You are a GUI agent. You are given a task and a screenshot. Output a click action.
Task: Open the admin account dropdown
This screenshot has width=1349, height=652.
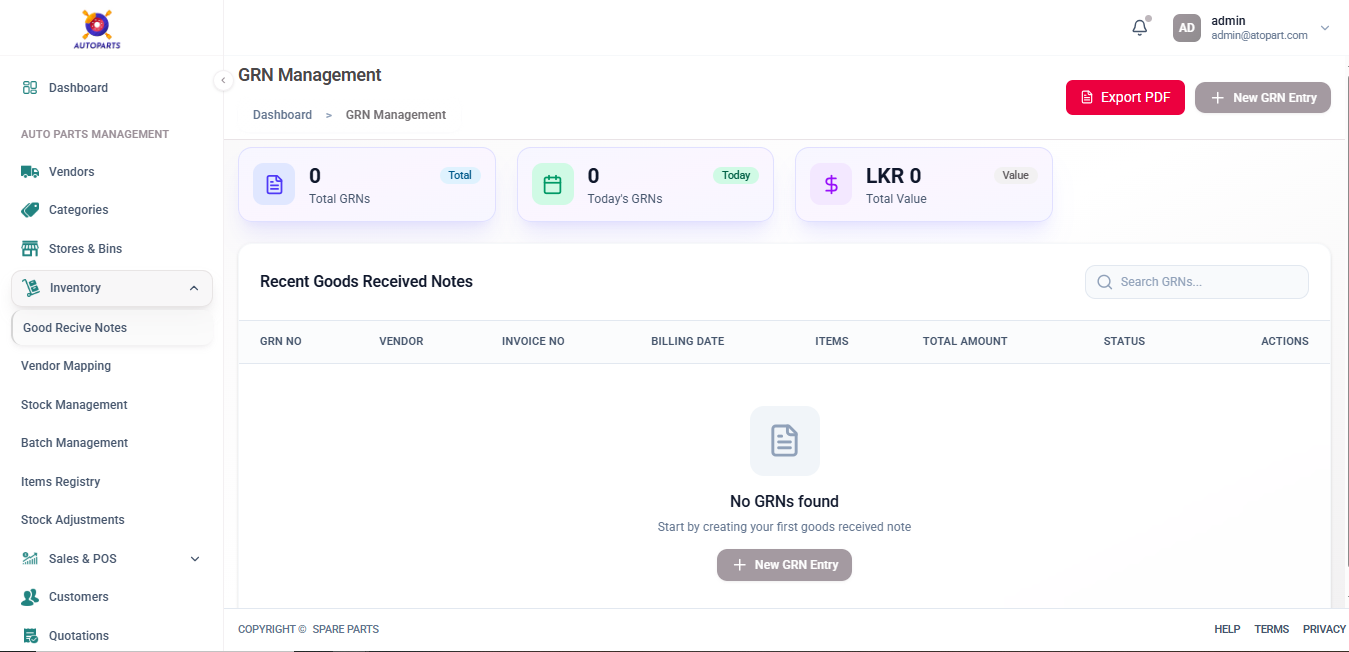(x=1324, y=28)
